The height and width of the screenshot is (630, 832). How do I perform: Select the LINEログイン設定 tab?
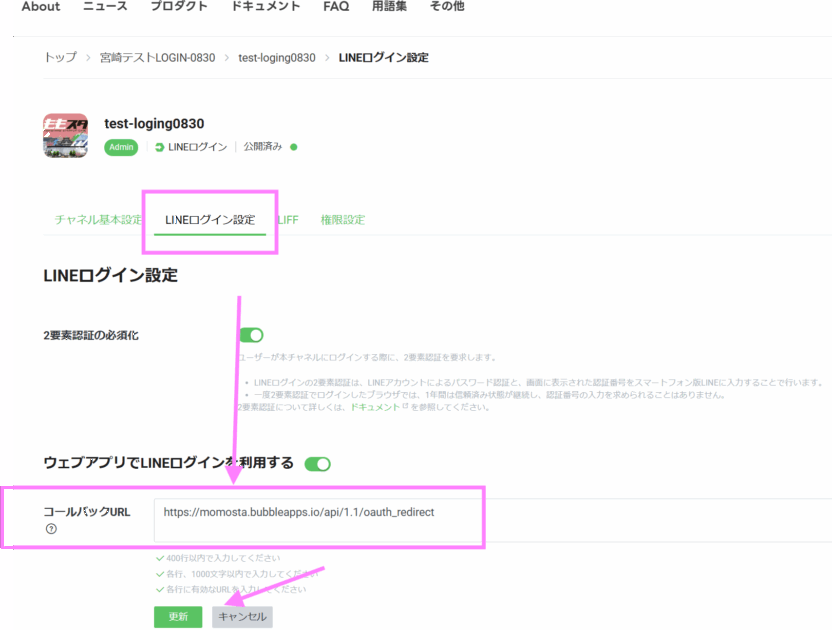pyautogui.click(x=210, y=220)
